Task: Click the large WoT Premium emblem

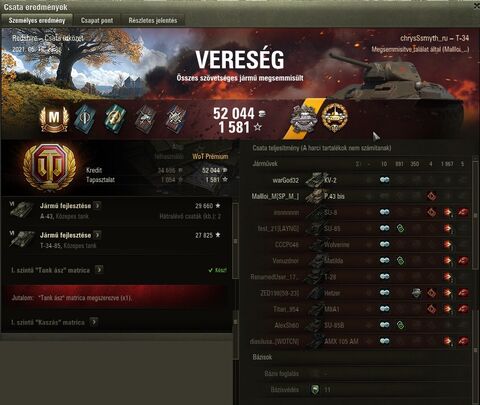Action: click(50, 167)
